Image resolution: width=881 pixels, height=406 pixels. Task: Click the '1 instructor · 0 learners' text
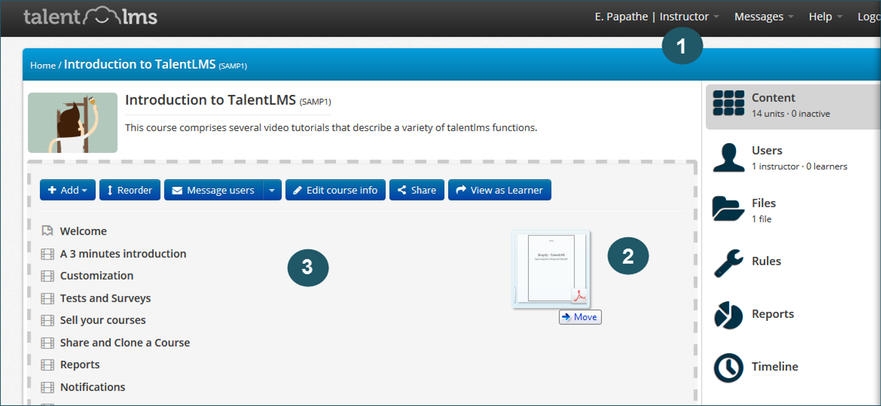tap(800, 166)
